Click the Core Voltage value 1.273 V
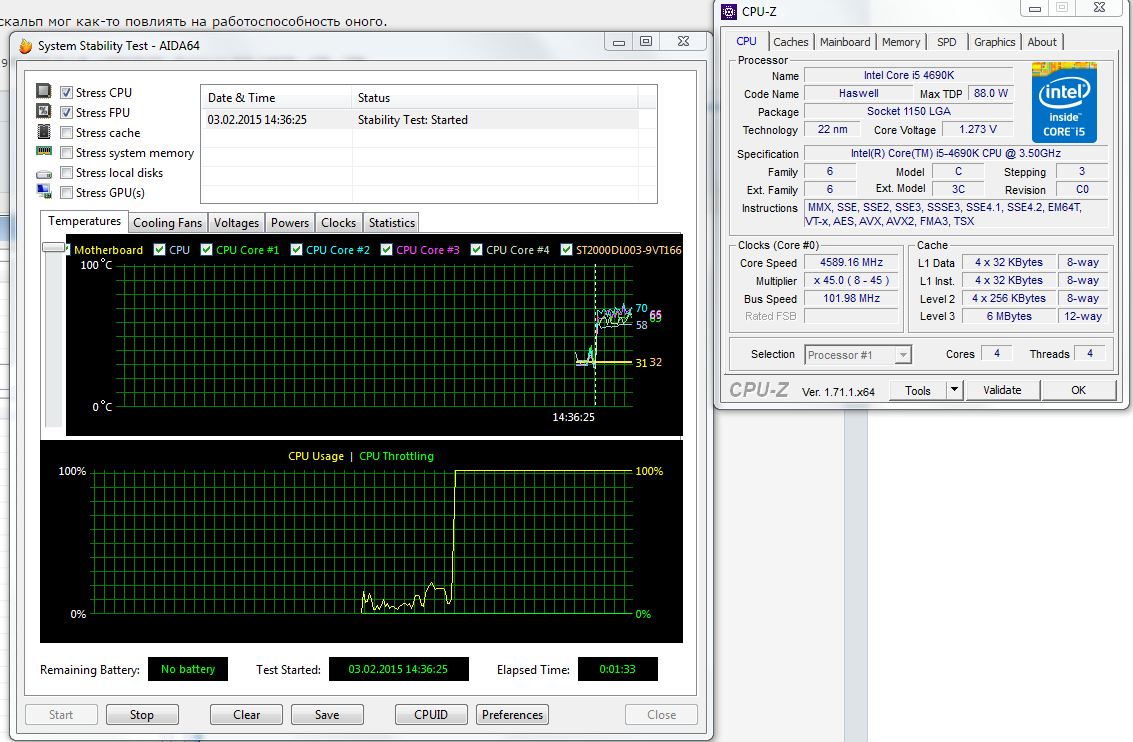The image size is (1133, 742). click(x=978, y=129)
